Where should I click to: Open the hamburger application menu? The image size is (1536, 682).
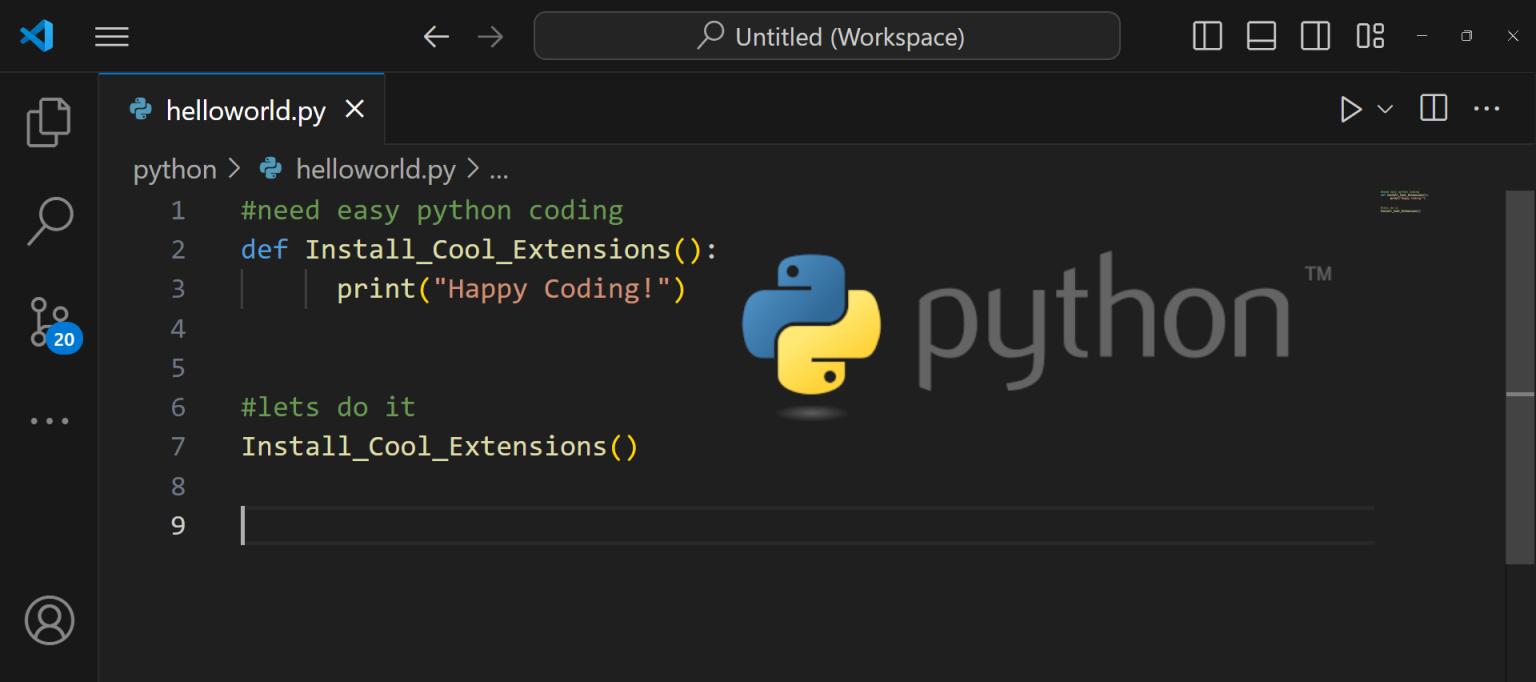(x=112, y=37)
